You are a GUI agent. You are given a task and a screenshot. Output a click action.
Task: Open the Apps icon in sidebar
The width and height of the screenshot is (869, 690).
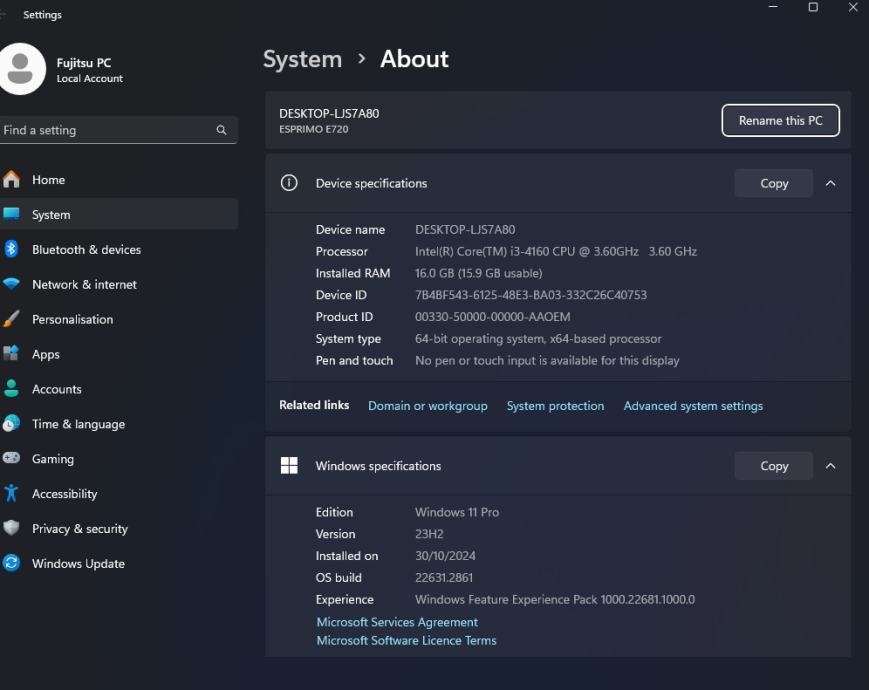(12, 355)
